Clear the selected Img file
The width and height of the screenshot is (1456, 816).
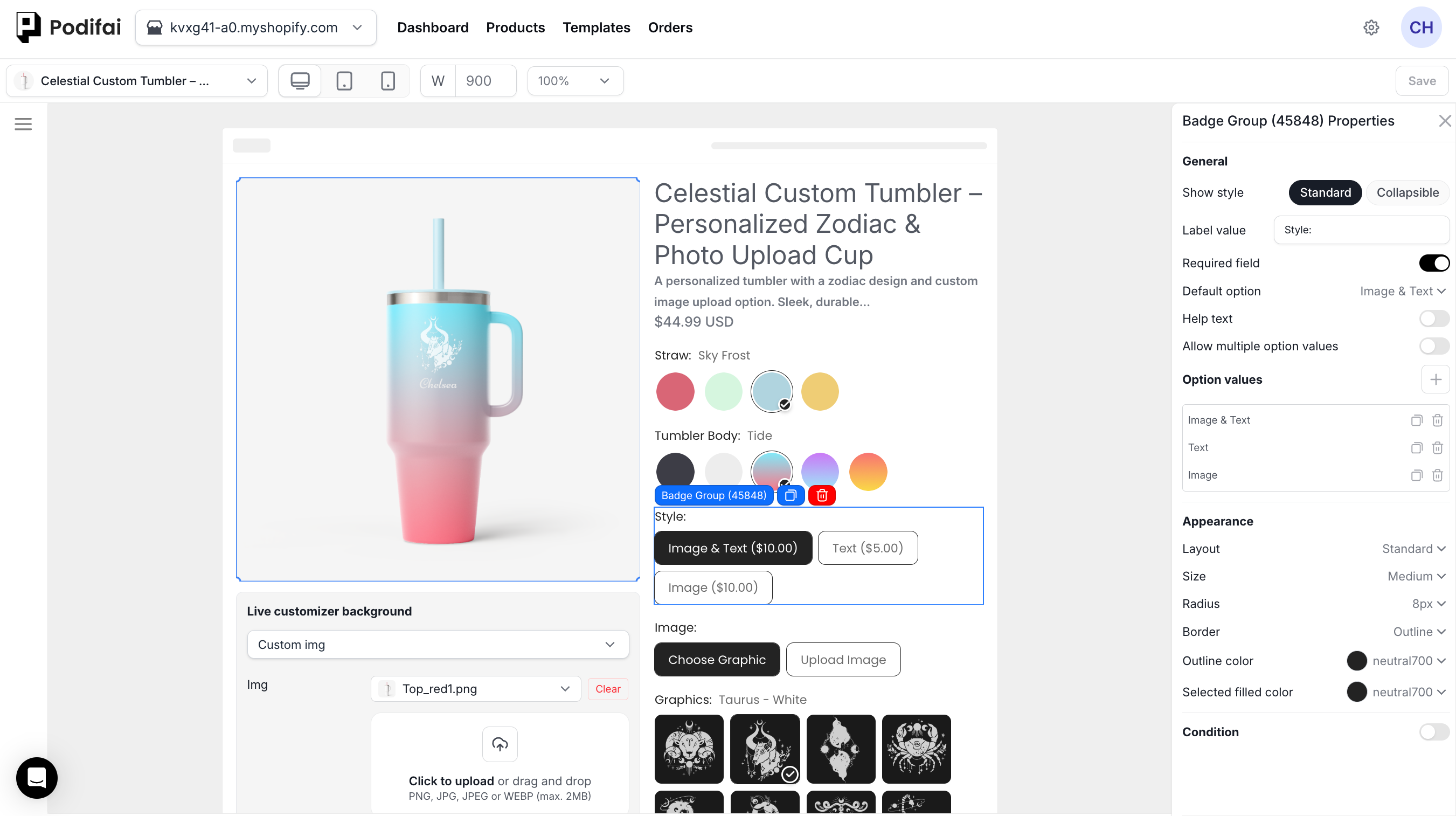(608, 689)
